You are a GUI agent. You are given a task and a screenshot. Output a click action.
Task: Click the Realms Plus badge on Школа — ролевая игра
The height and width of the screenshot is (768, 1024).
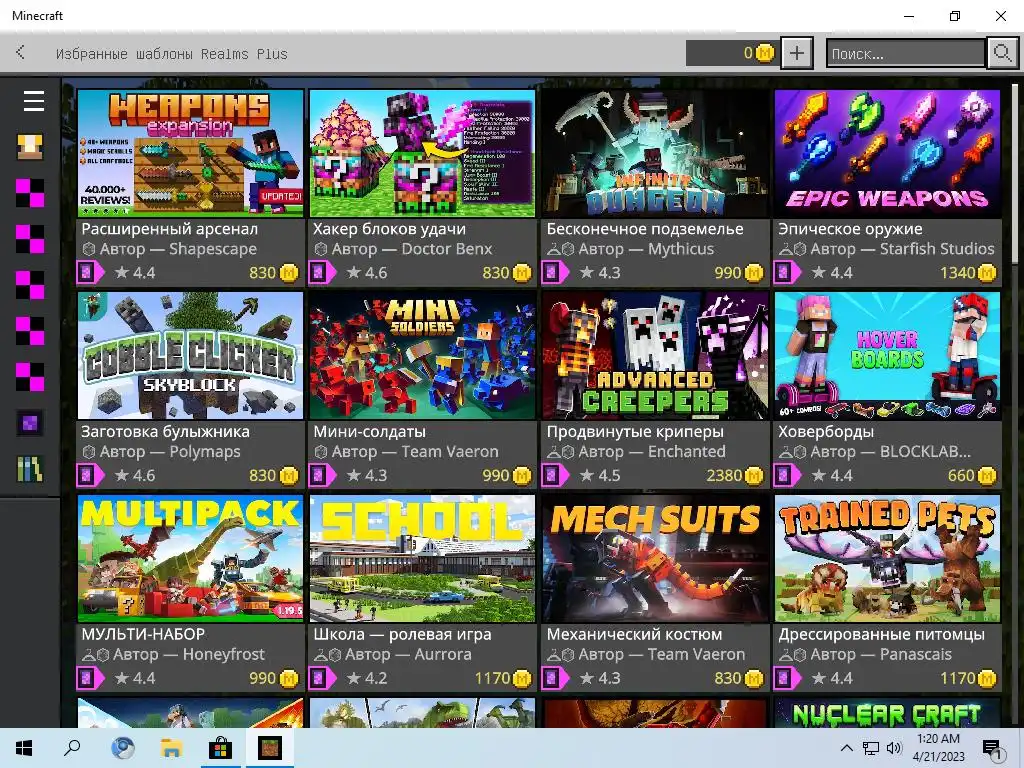coord(323,678)
